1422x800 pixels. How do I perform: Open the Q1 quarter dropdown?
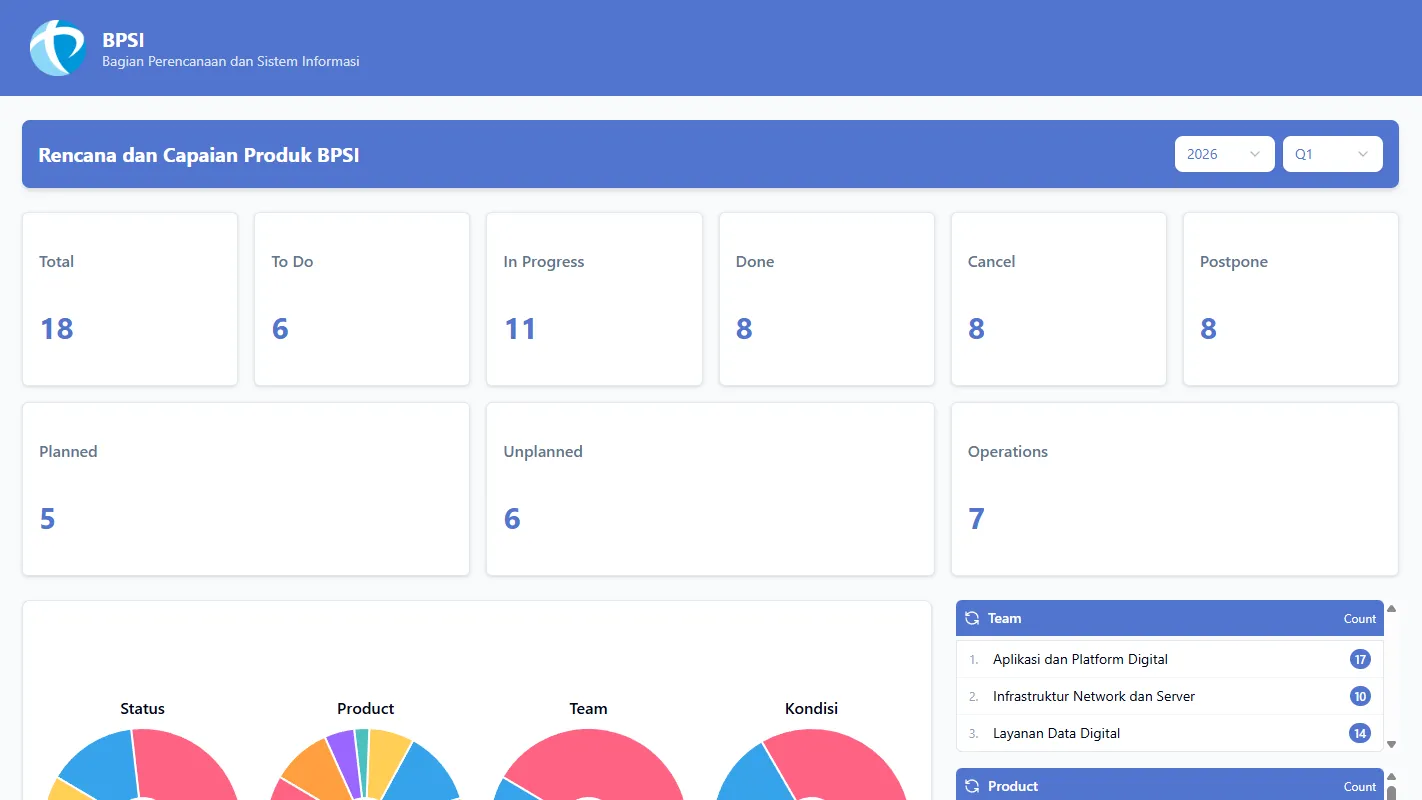pyautogui.click(x=1332, y=154)
